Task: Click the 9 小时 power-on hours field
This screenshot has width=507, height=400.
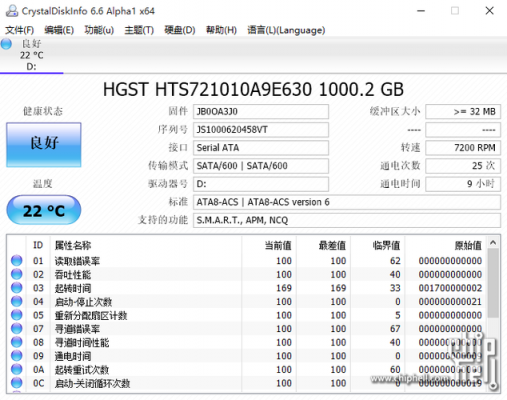Action: (463, 184)
